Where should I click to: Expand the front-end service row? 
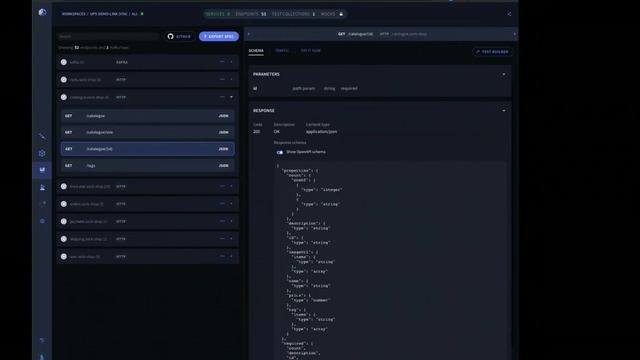click(231, 187)
